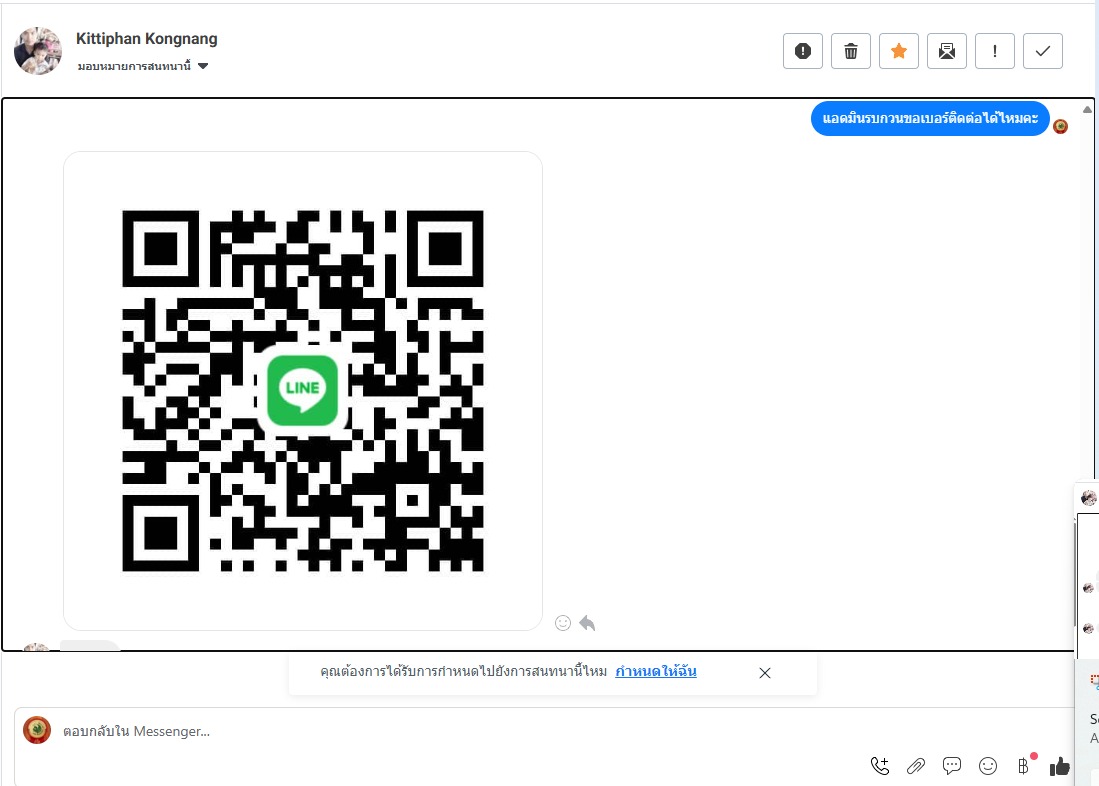Open Kittiphan Kongnang's profile picture
The width and height of the screenshot is (1099, 786).
38,50
